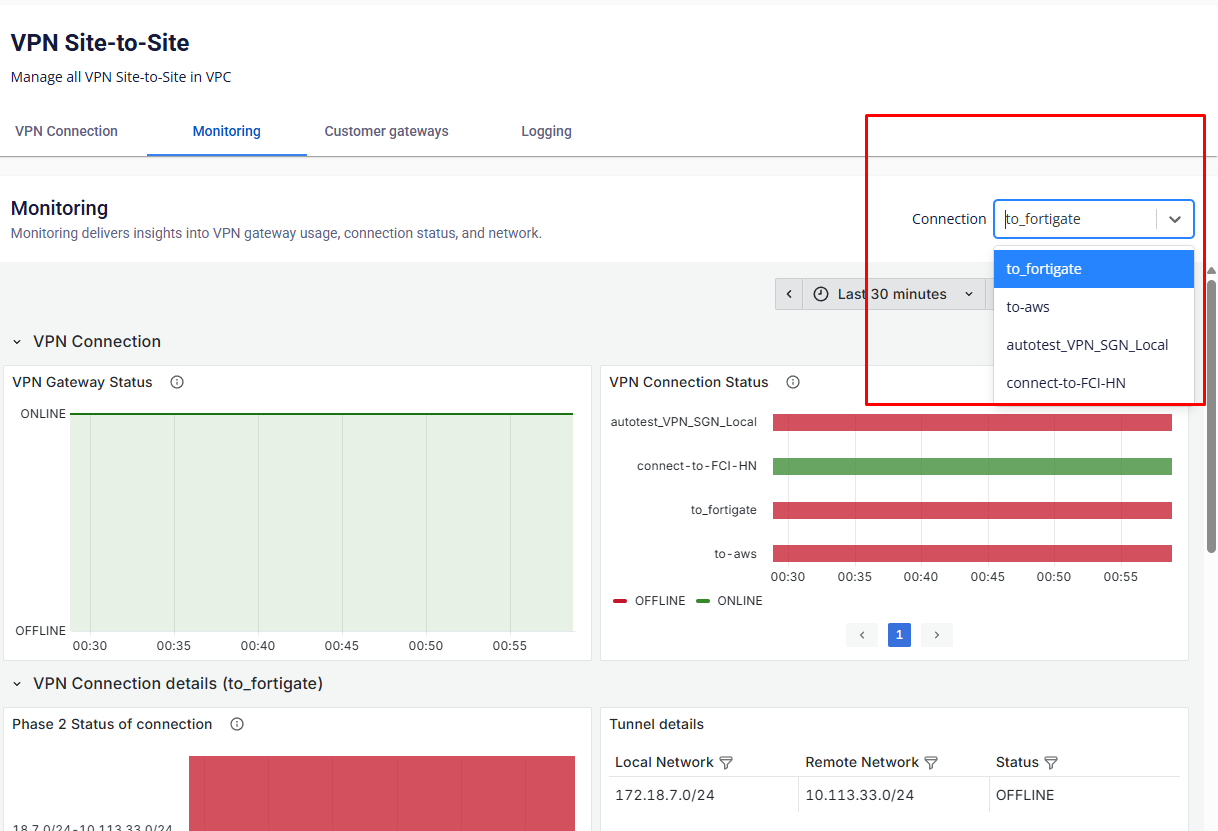Toggle the OFFLINE legend series
The image size is (1218, 831).
pyautogui.click(x=649, y=601)
